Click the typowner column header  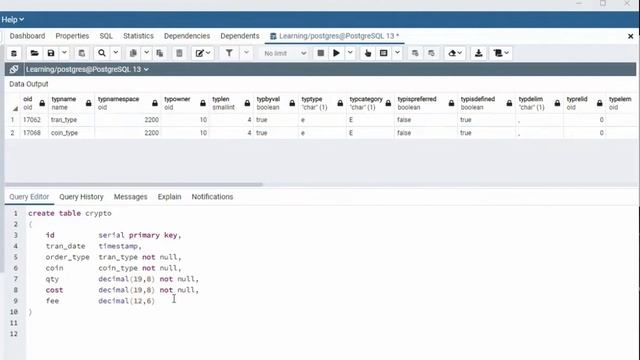pyautogui.click(x=185, y=103)
